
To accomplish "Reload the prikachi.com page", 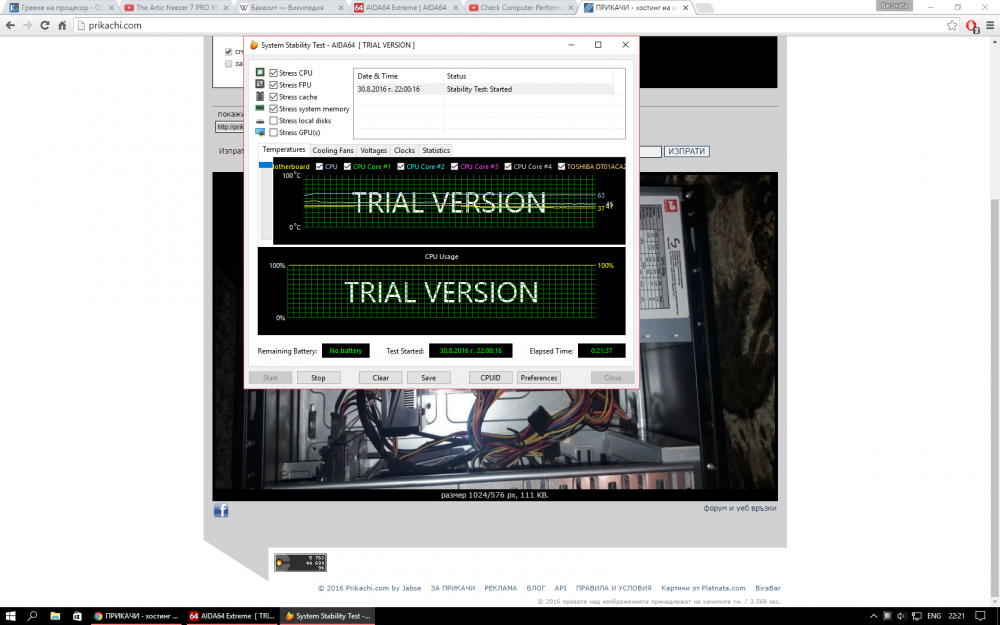I will click(x=45, y=26).
